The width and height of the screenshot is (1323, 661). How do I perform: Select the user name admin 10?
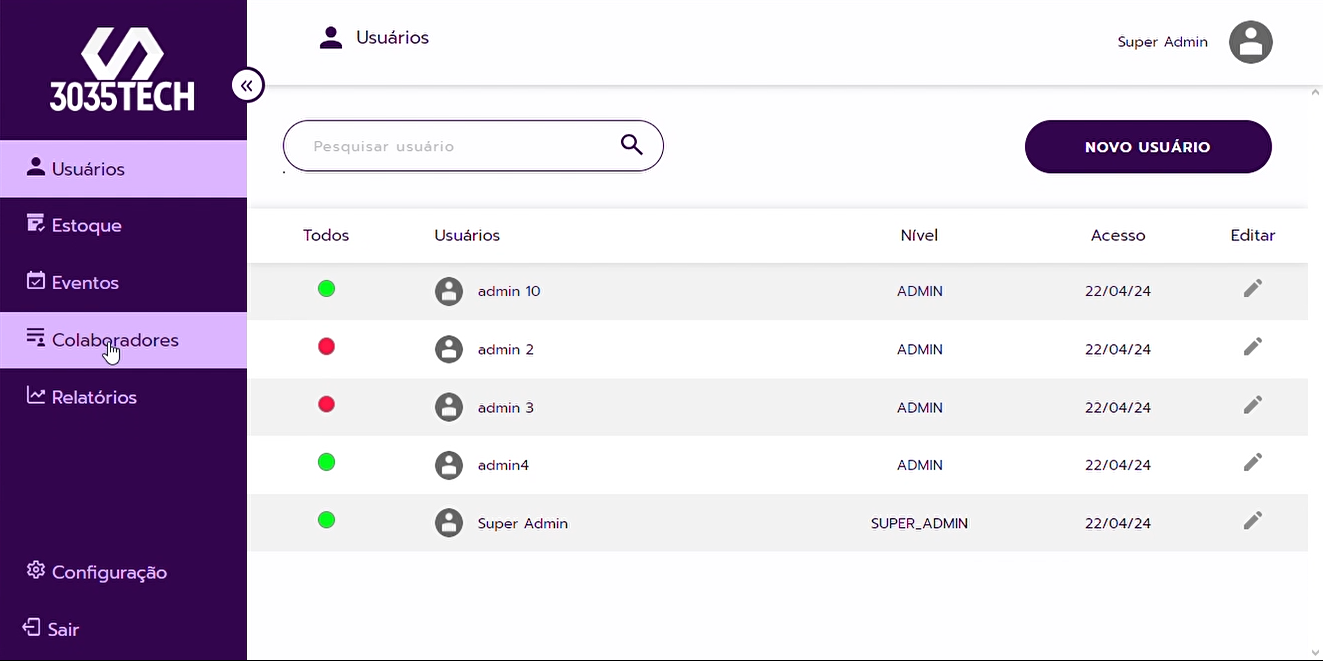509,291
